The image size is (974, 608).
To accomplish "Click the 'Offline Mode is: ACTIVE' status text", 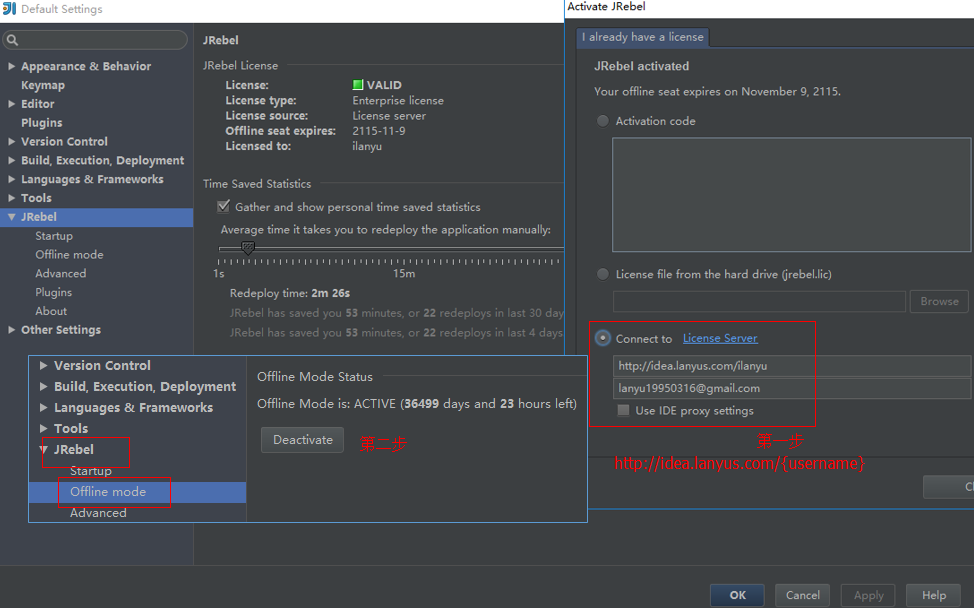I will click(x=417, y=404).
